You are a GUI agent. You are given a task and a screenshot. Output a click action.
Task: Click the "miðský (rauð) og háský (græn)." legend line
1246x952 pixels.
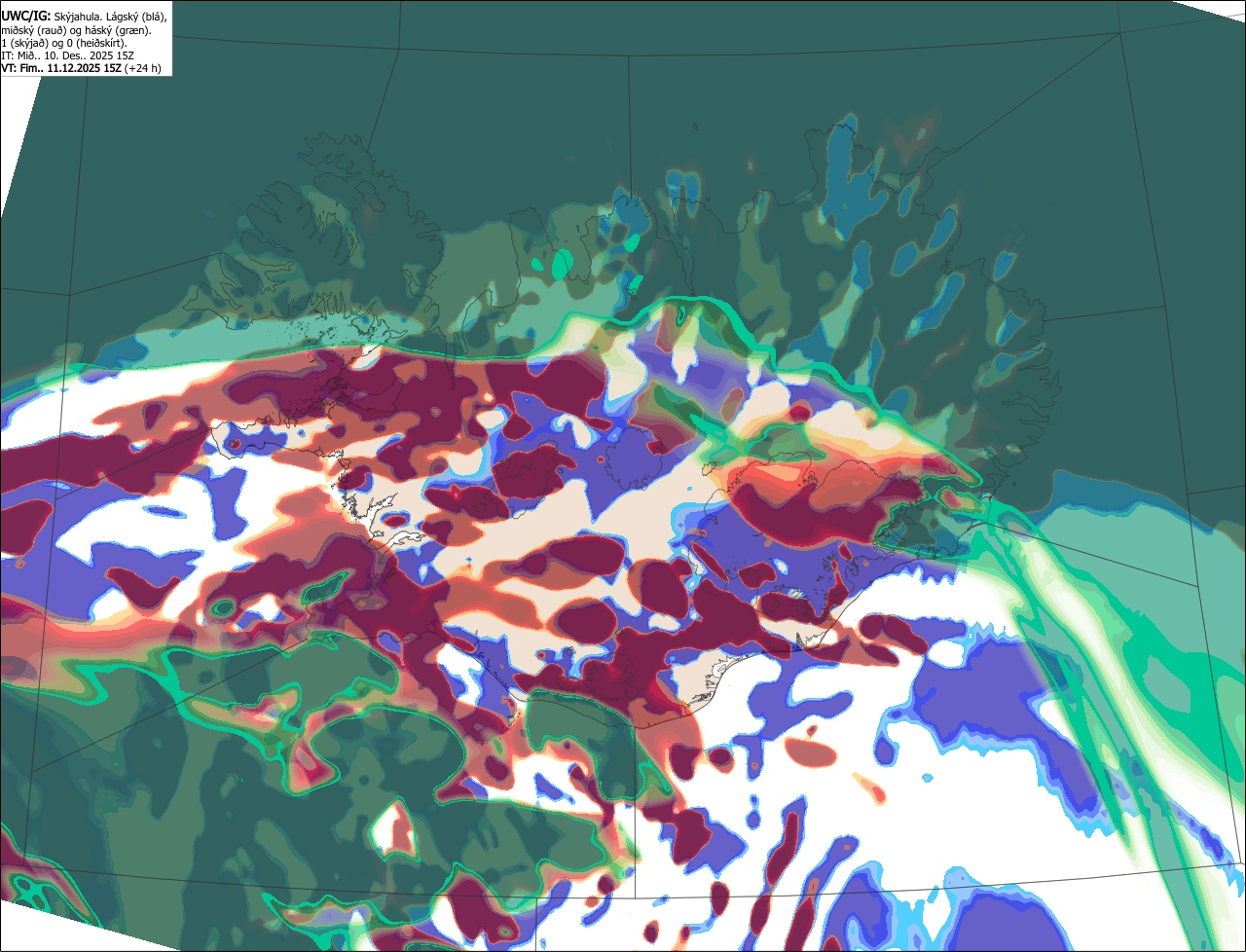pyautogui.click(x=77, y=30)
